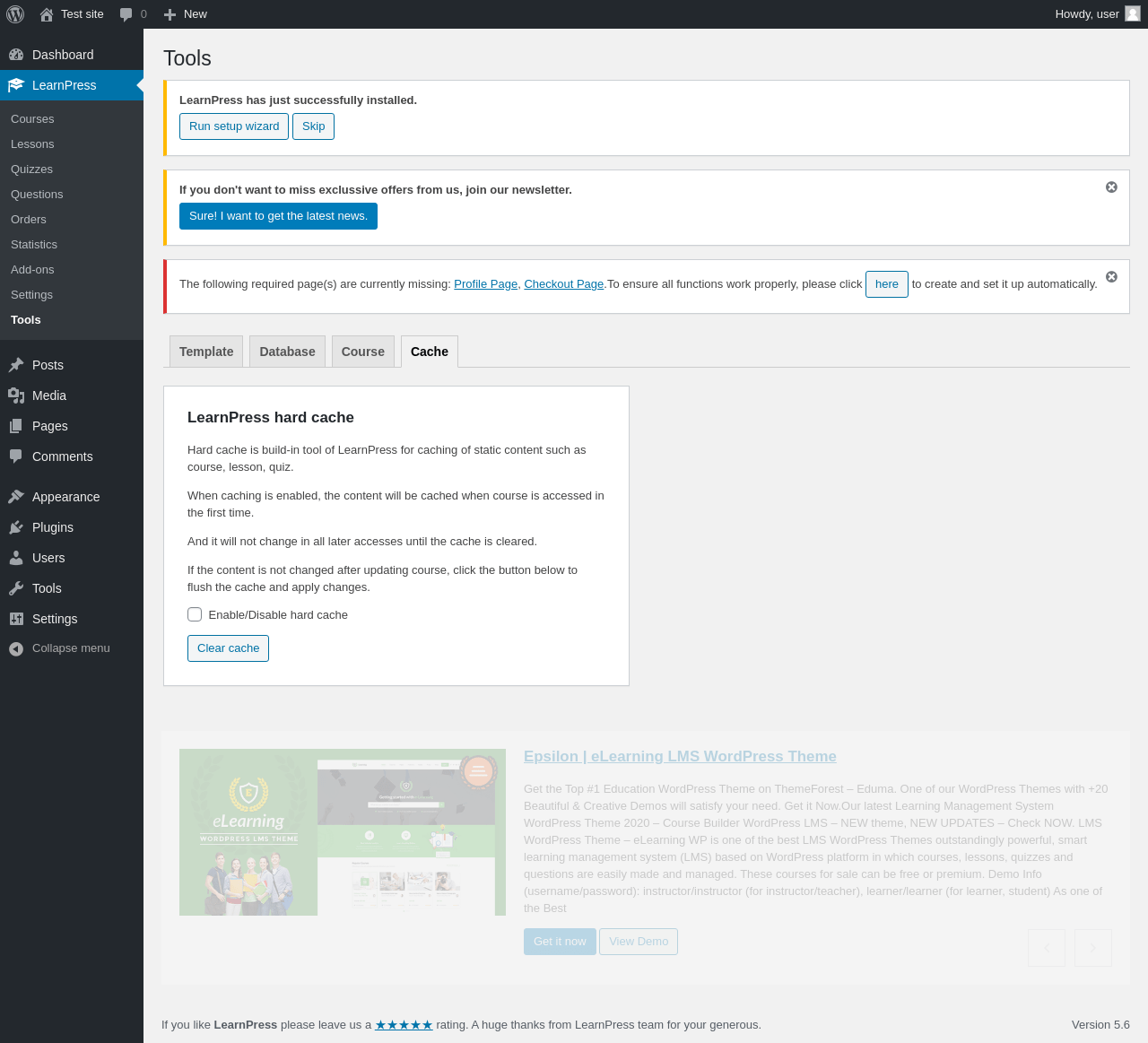
Task: Open Epsilon eLearning LMS theme link
Action: (x=680, y=757)
